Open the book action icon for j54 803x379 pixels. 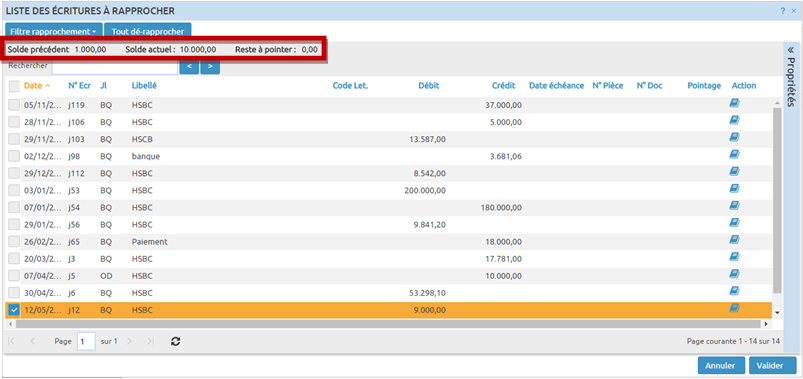click(x=734, y=206)
